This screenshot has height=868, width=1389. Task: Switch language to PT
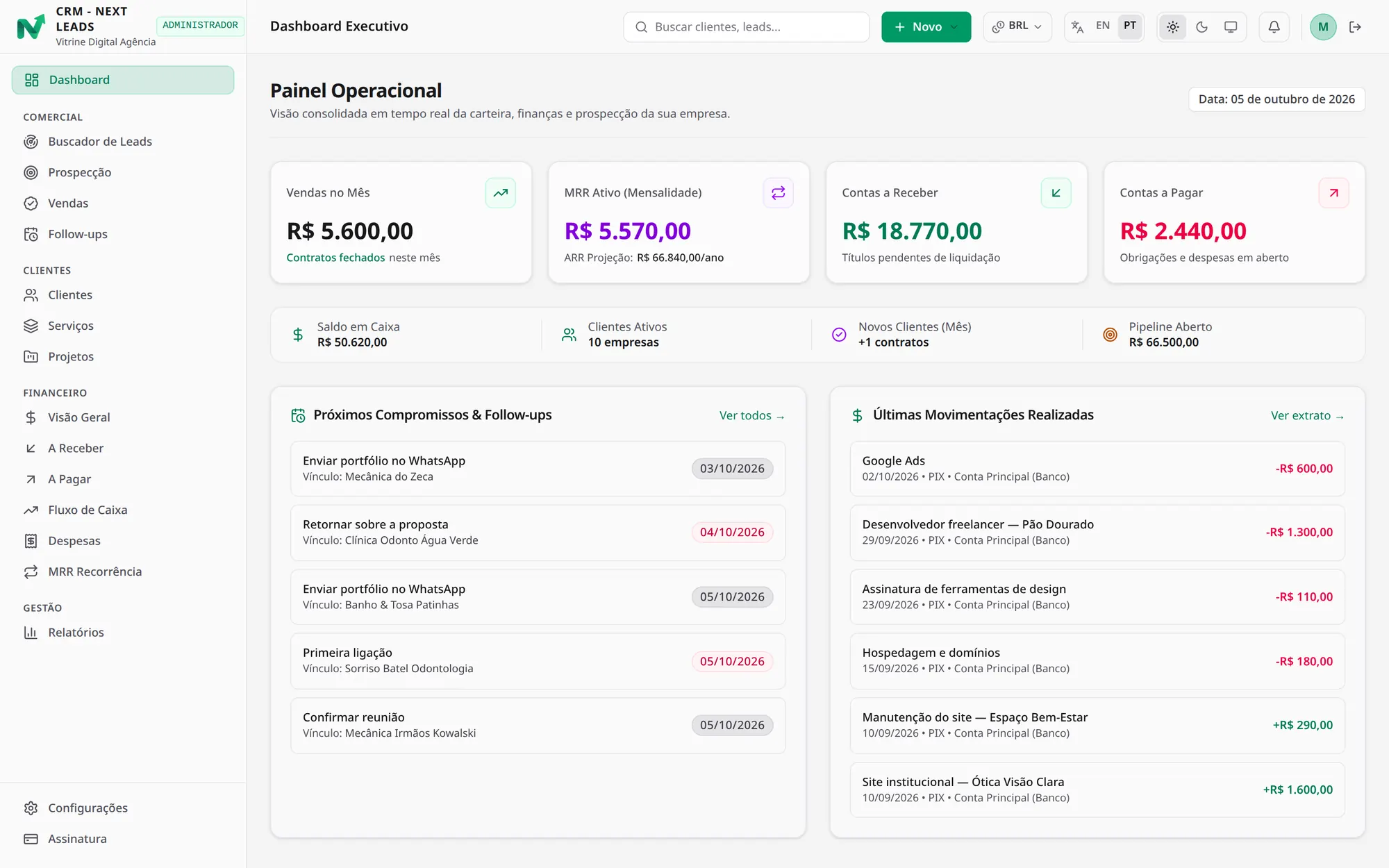1130,26
